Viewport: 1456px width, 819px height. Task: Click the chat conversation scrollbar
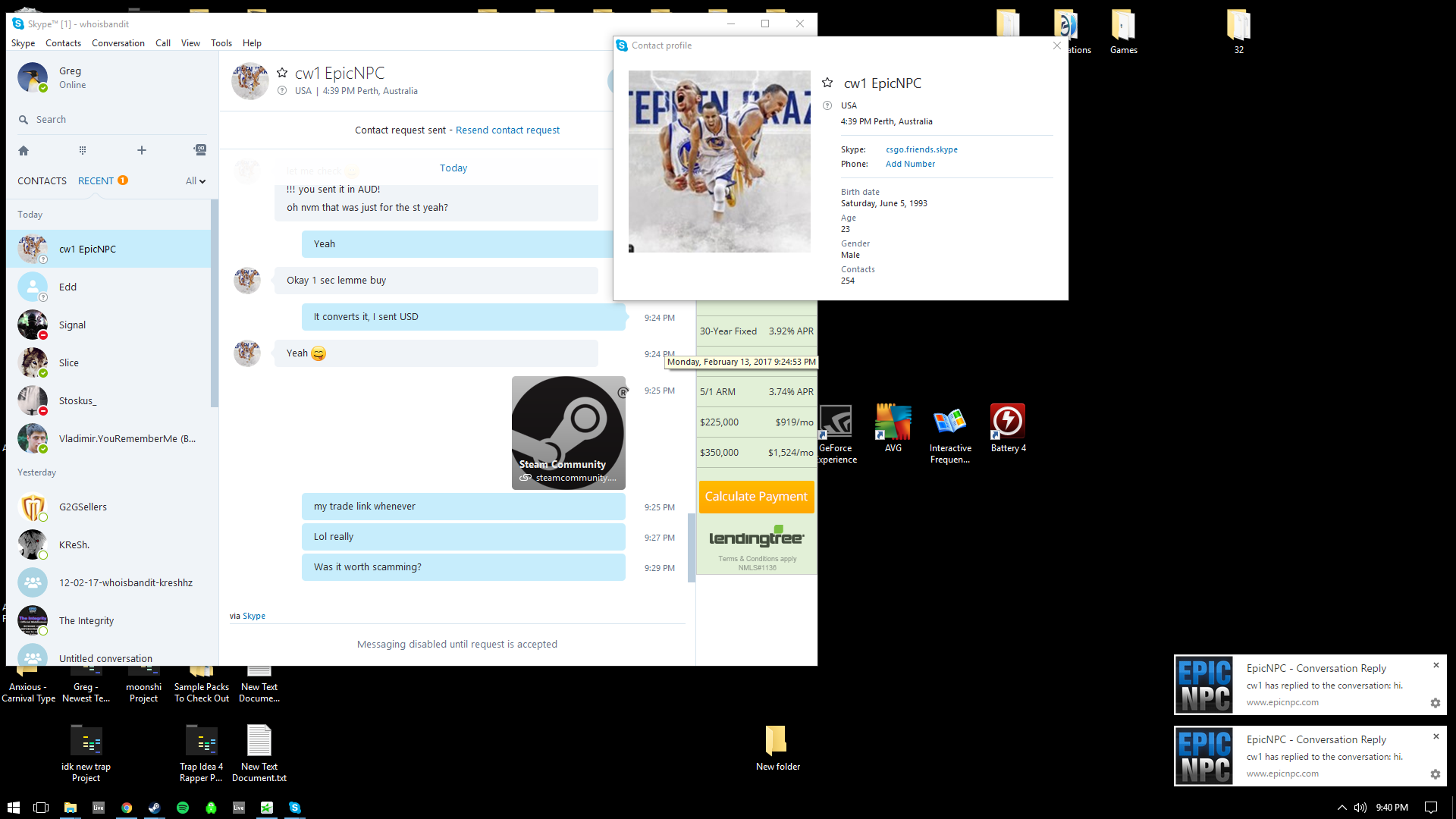click(692, 548)
